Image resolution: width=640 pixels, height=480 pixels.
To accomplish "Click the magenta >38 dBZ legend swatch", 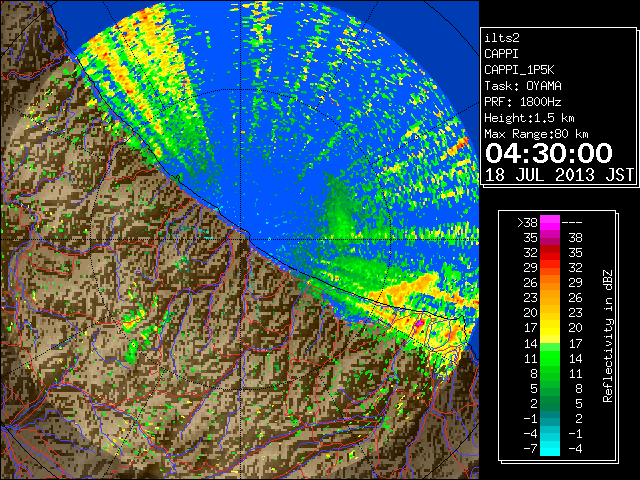I will (550, 222).
